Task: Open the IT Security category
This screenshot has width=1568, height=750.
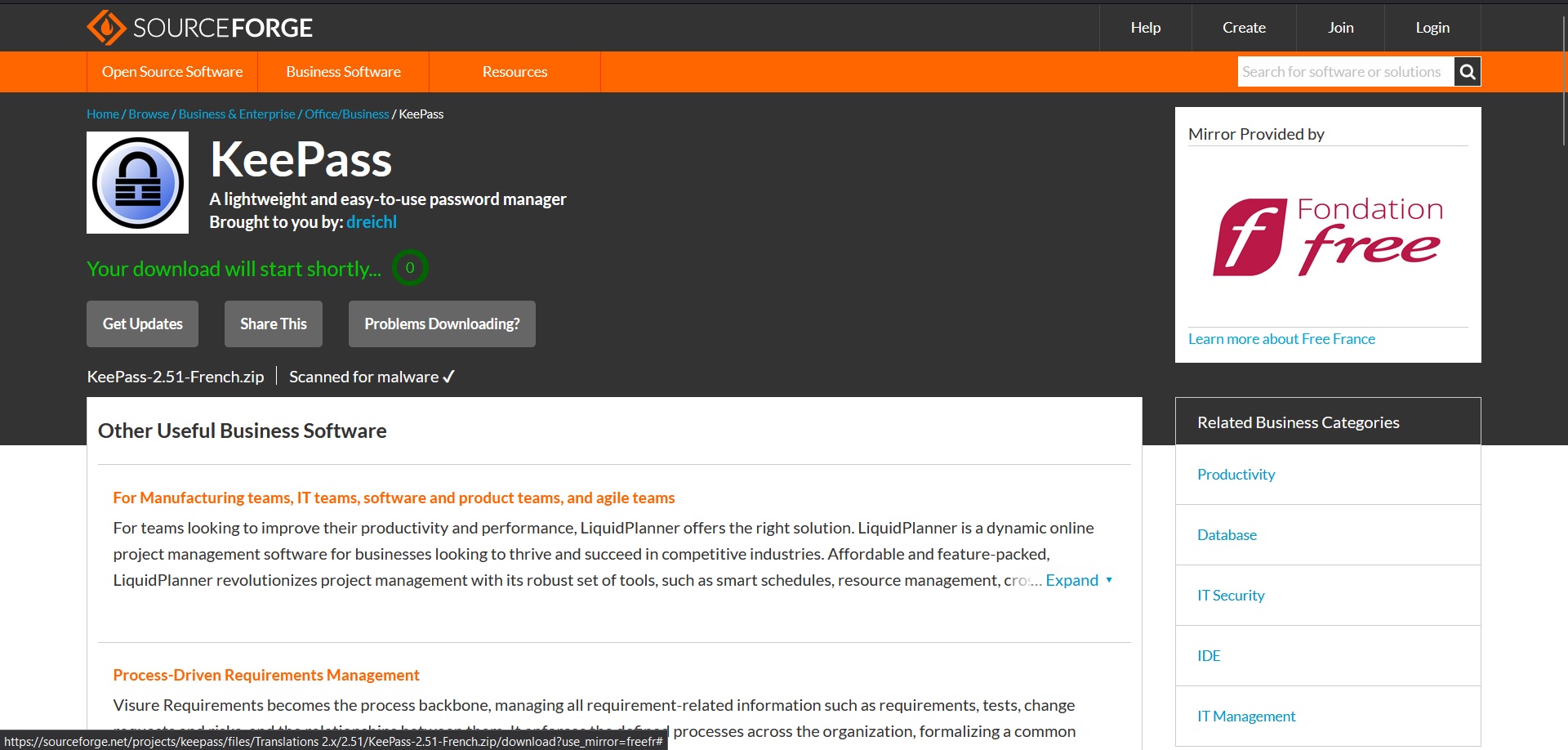Action: (1231, 596)
